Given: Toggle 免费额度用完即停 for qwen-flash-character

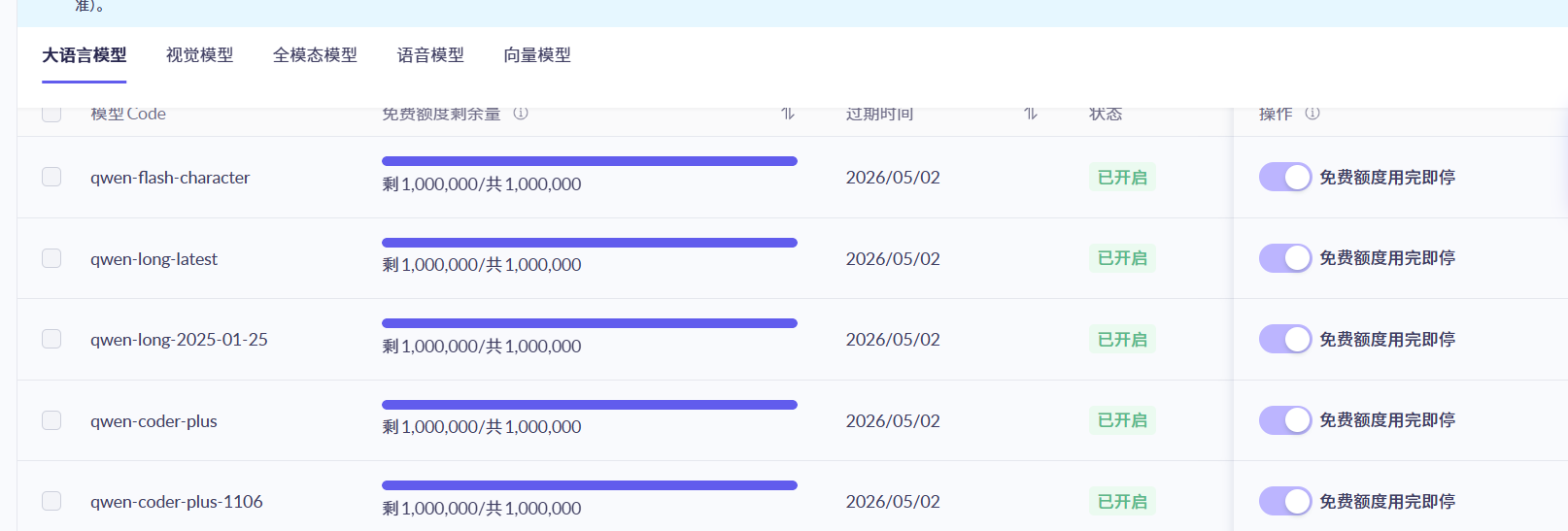Looking at the screenshot, I should (1285, 177).
